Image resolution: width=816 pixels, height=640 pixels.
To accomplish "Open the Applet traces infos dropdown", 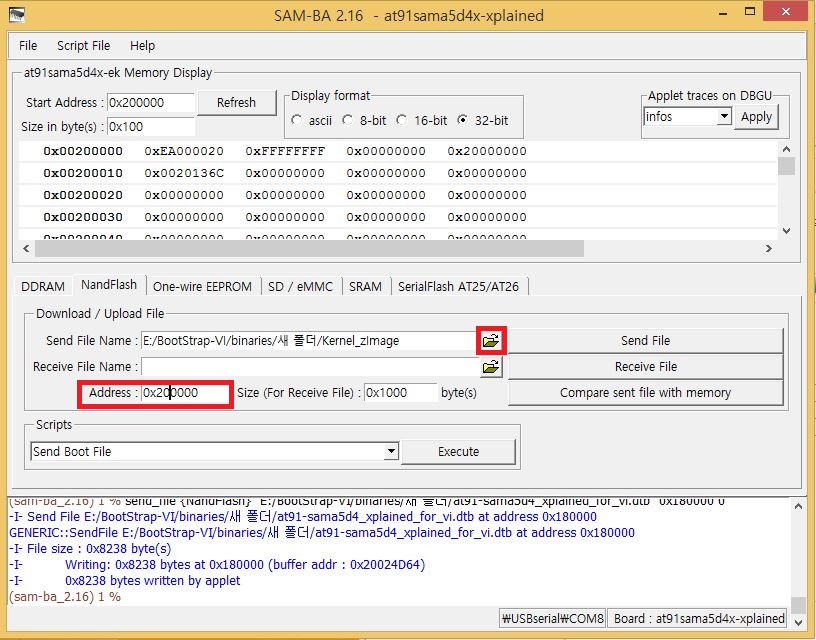I will click(724, 117).
